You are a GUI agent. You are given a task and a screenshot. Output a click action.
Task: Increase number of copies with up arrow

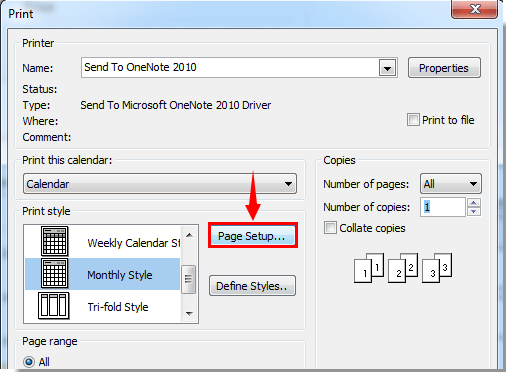[x=474, y=202]
